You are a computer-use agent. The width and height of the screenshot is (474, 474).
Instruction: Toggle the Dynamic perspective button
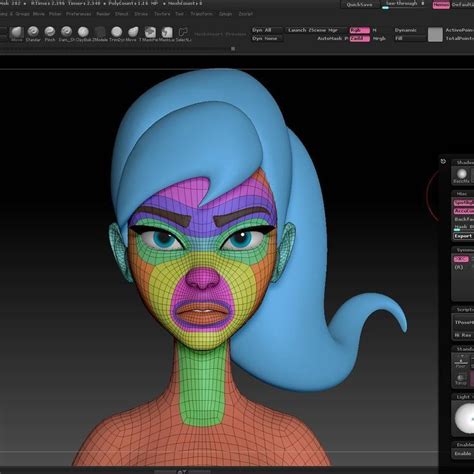click(405, 30)
